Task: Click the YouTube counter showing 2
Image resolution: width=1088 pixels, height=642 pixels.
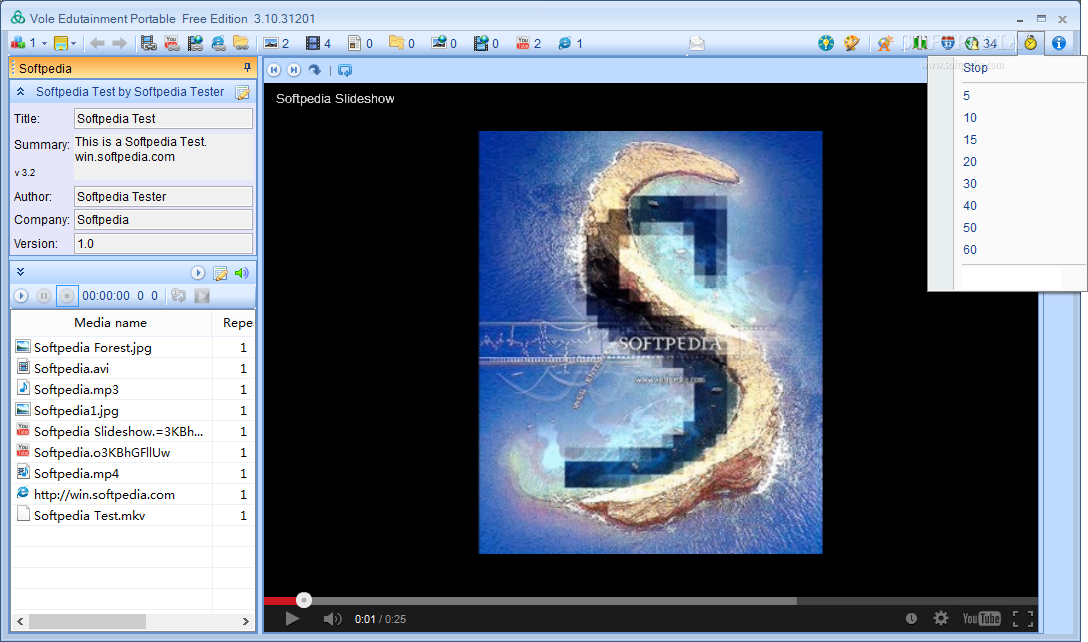Action: pyautogui.click(x=528, y=44)
